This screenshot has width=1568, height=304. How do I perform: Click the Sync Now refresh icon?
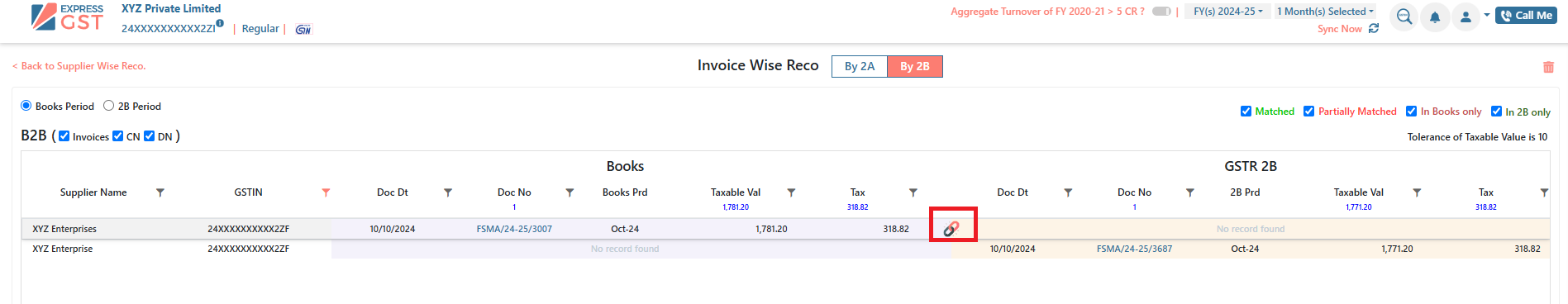tap(1374, 29)
